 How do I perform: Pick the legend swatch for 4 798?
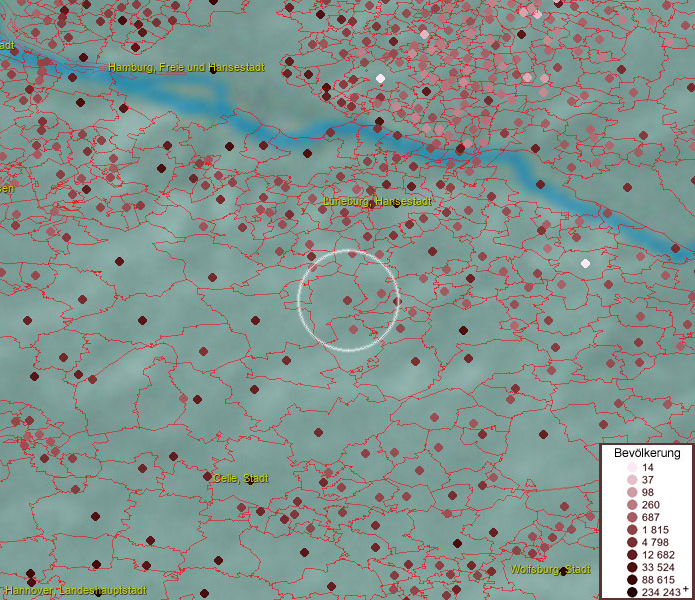coord(632,542)
